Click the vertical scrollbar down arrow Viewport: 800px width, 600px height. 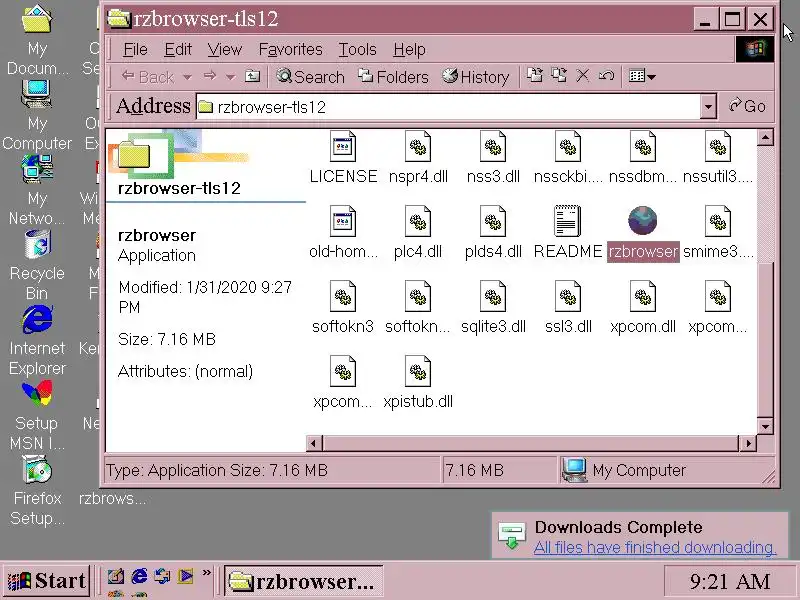coord(765,426)
